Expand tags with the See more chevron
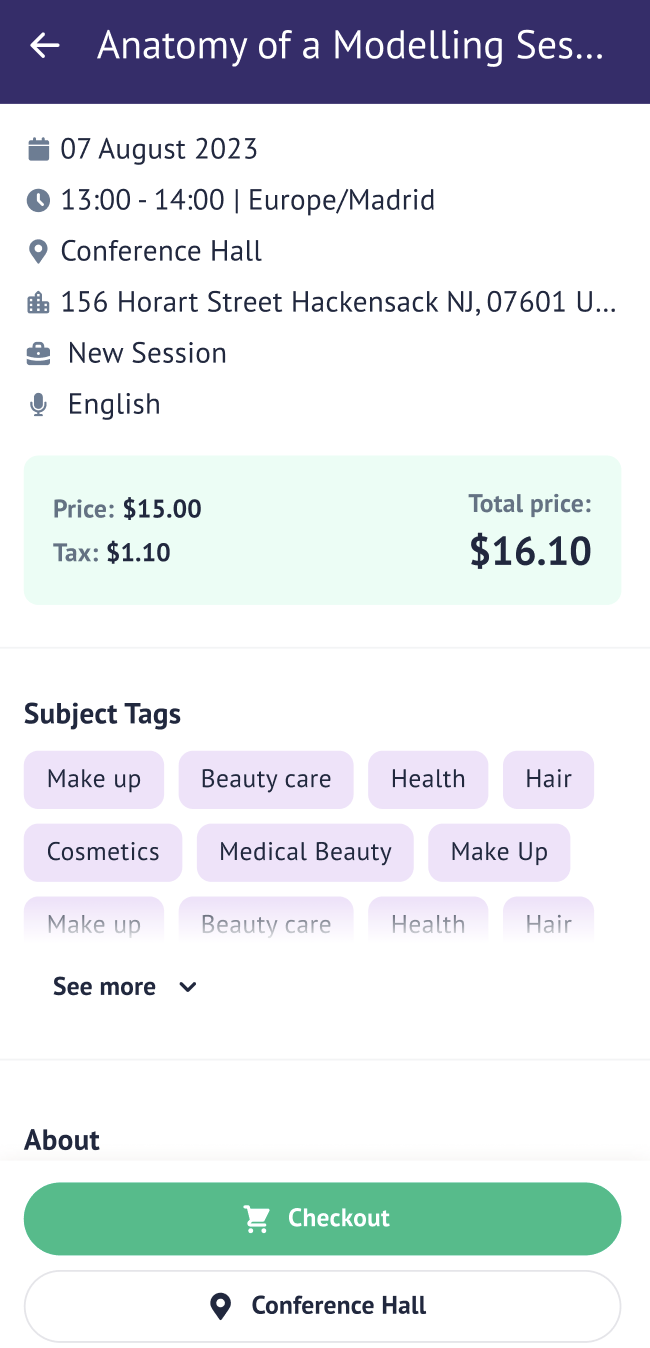 187,987
